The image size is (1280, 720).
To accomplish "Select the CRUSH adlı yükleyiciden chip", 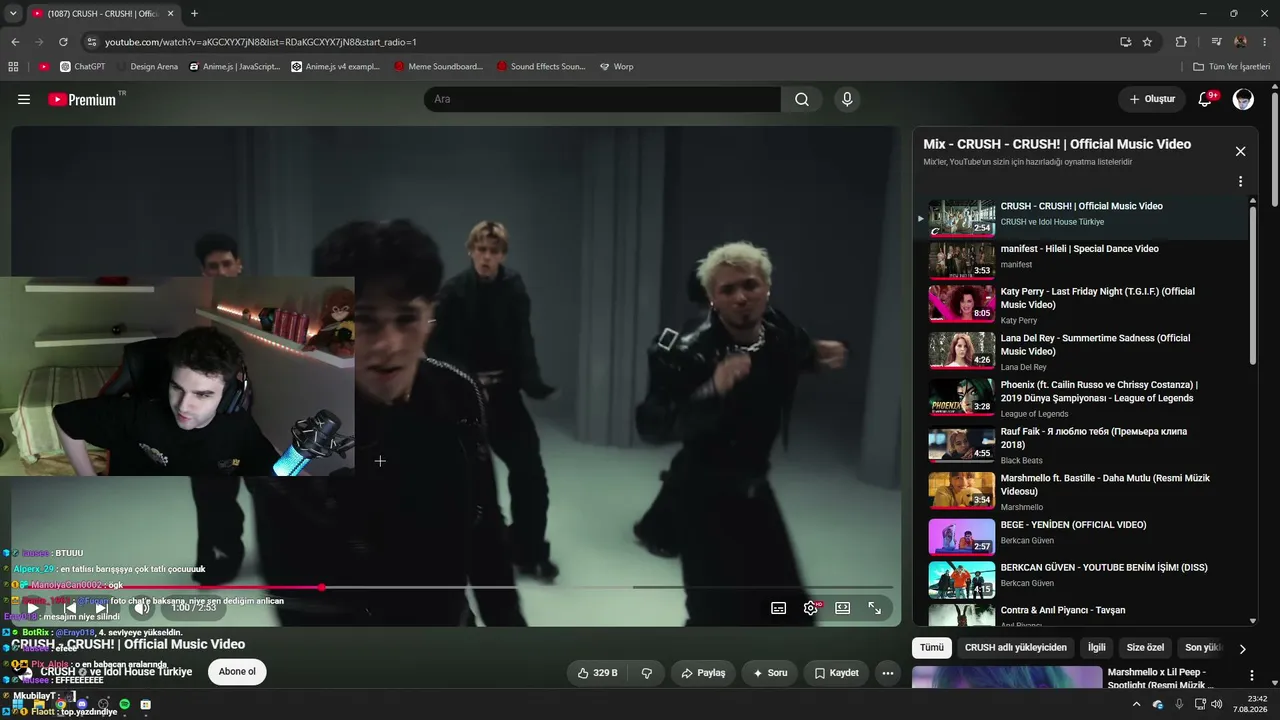I will coord(1015,648).
